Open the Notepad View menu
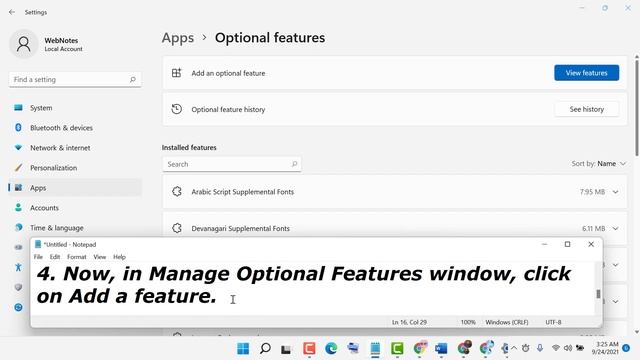Viewport: 640px width, 360px height. tap(100, 257)
